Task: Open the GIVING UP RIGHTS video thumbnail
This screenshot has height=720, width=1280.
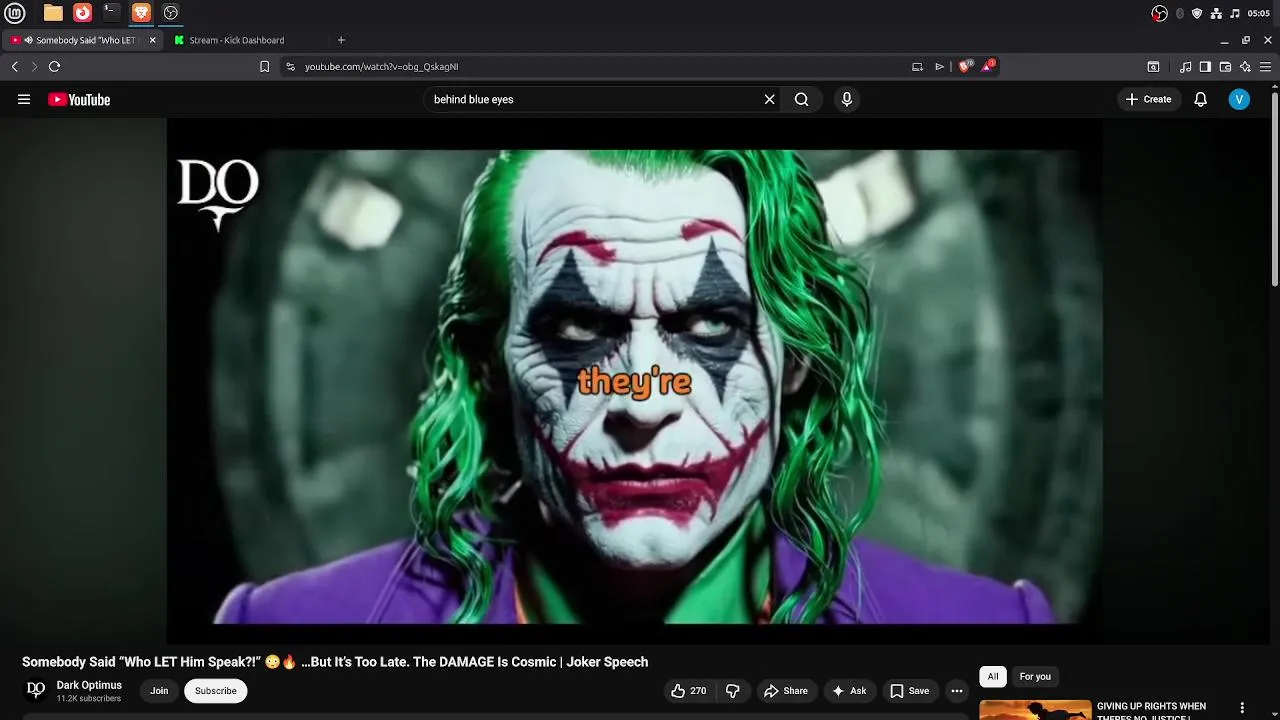Action: [x=1035, y=710]
